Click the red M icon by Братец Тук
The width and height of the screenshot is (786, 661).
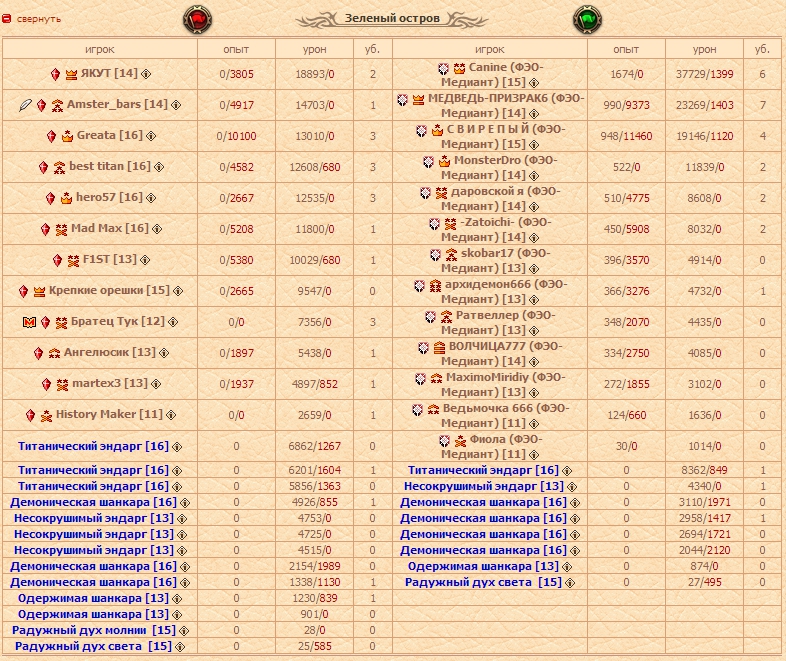pos(30,322)
